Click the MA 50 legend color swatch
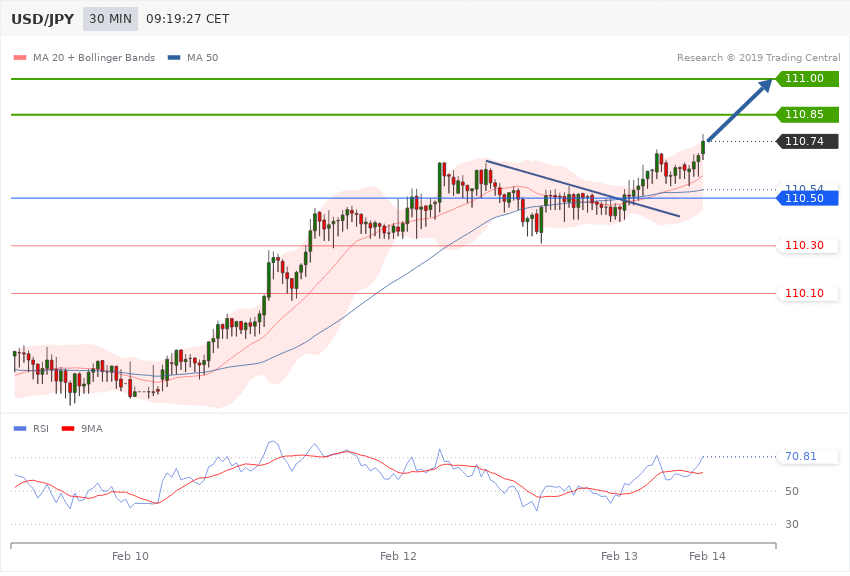 point(174,57)
